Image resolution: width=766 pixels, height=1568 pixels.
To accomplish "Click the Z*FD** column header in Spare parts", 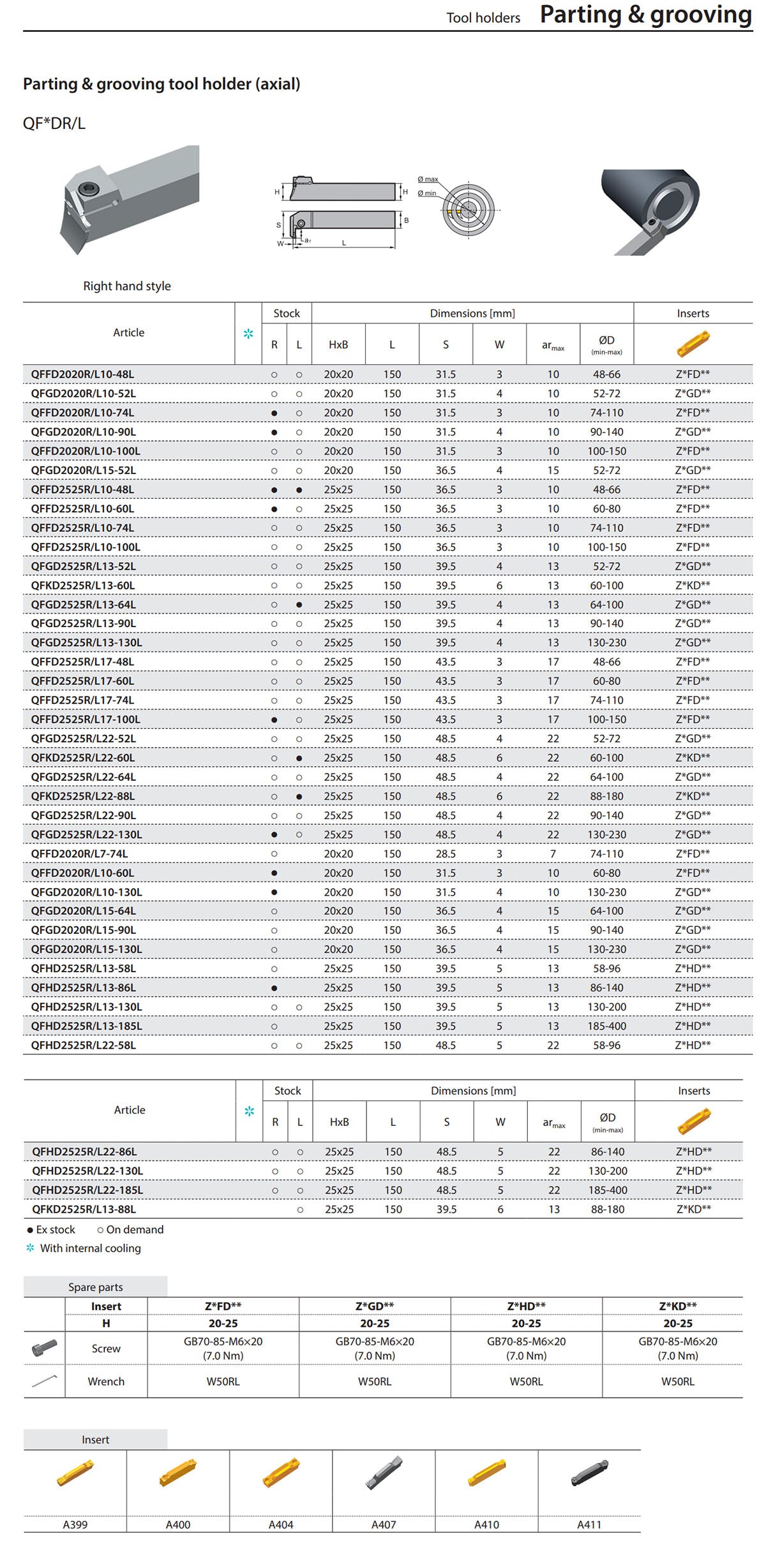I will click(x=223, y=1306).
